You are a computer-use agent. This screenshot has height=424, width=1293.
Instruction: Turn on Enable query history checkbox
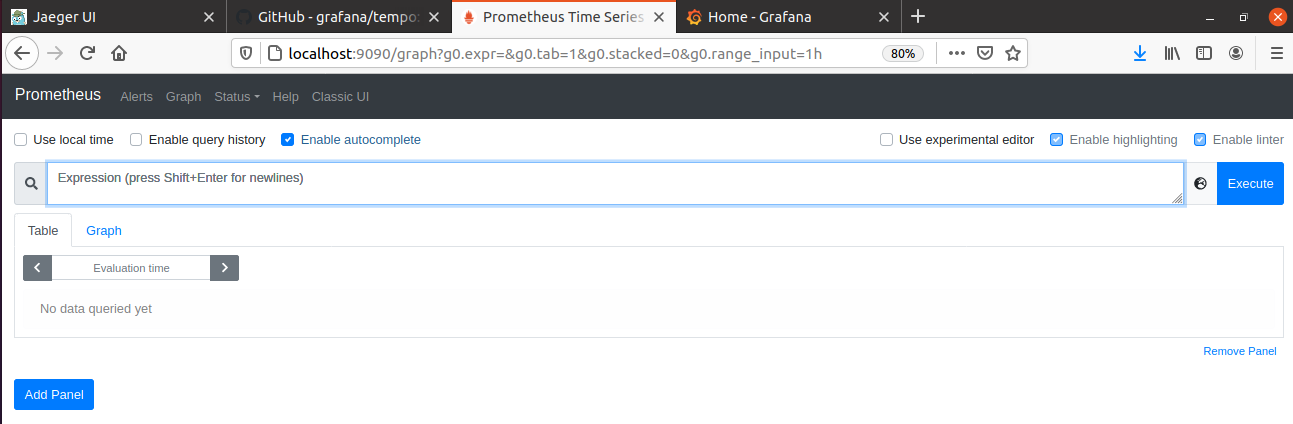coord(136,140)
